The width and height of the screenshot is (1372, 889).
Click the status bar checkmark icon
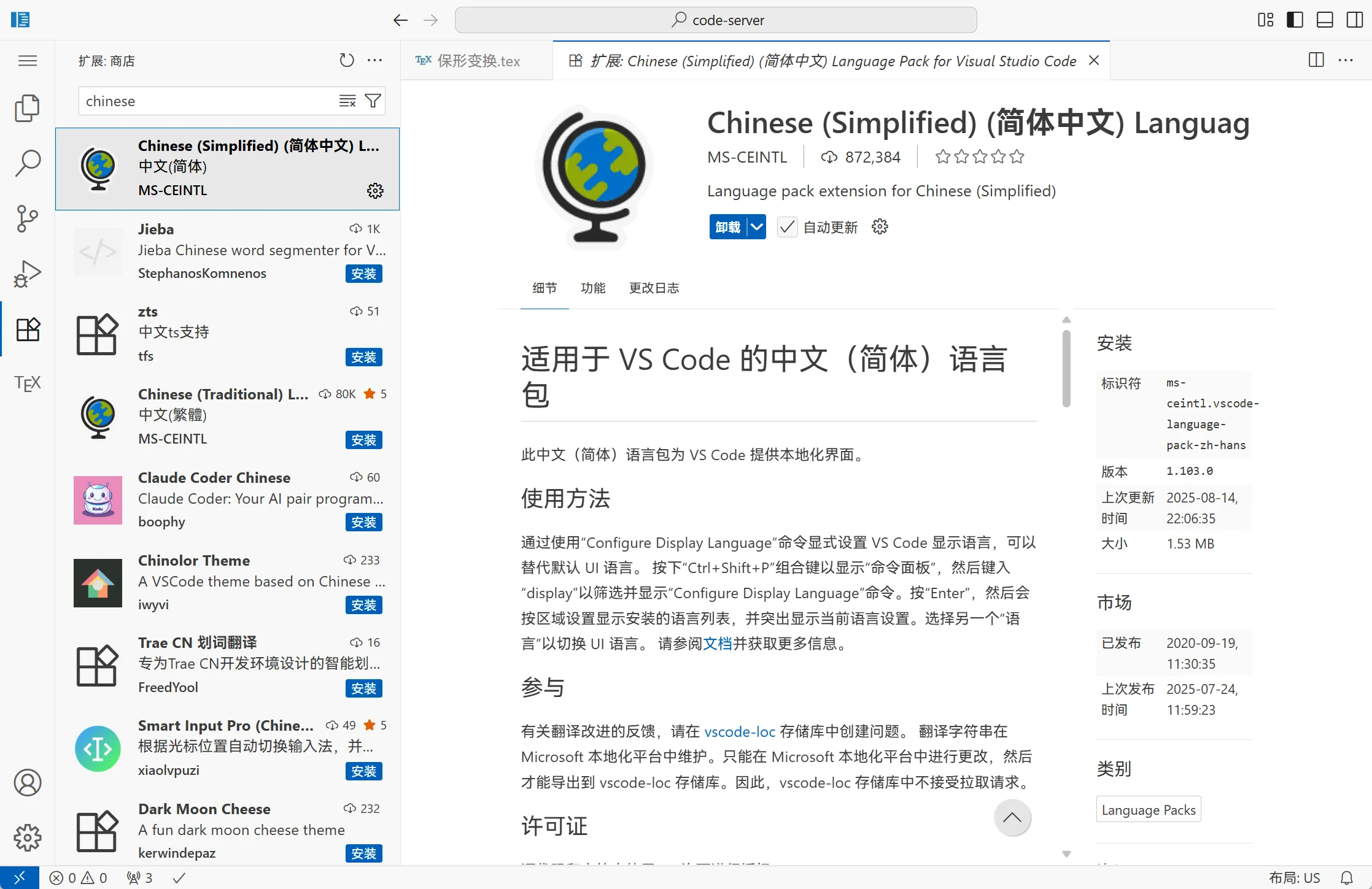[179, 878]
